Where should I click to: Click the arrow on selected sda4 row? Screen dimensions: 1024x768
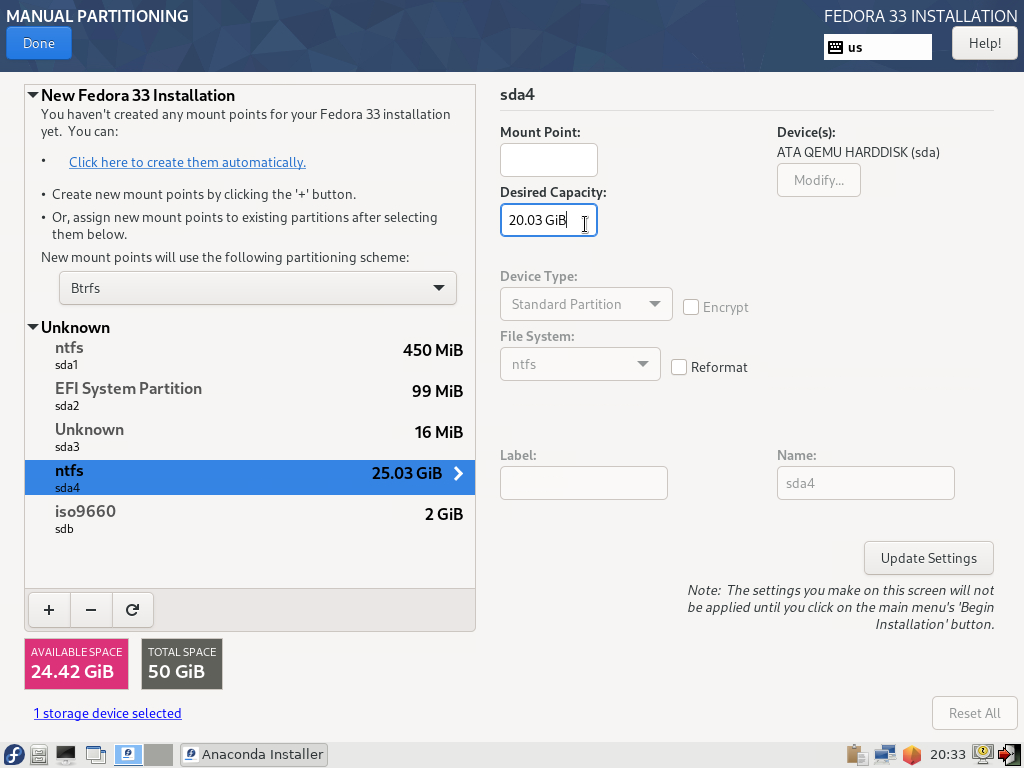pos(458,473)
